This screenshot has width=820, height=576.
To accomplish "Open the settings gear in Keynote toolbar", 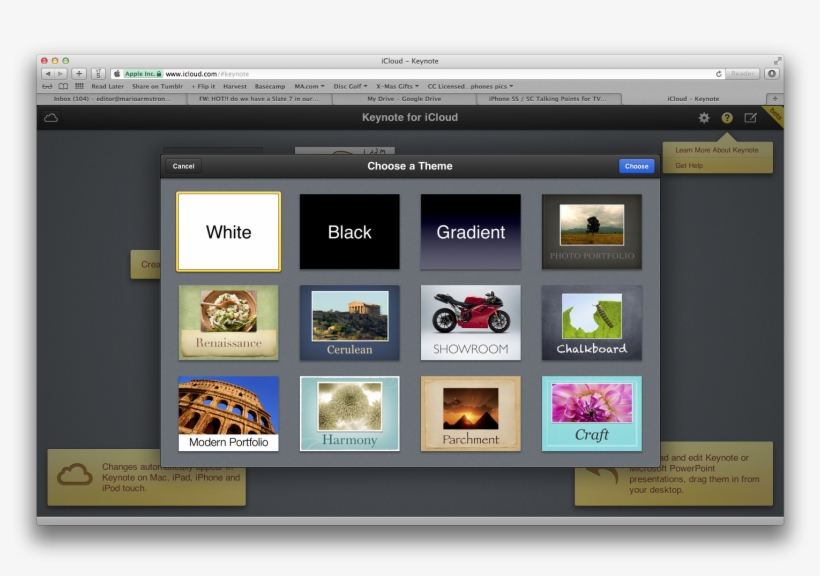I will pyautogui.click(x=704, y=118).
